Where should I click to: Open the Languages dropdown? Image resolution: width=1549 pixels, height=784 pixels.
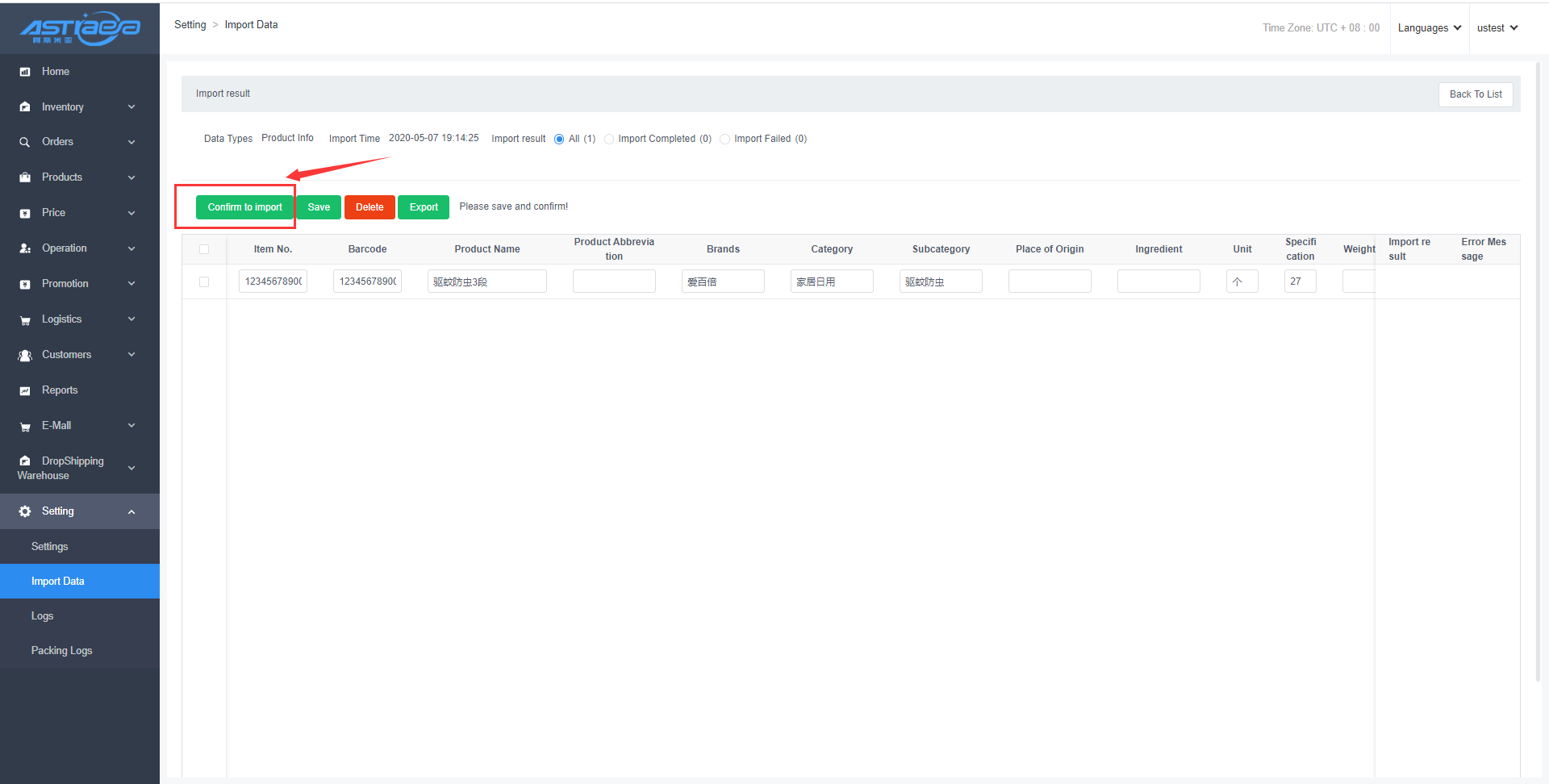(x=1429, y=28)
